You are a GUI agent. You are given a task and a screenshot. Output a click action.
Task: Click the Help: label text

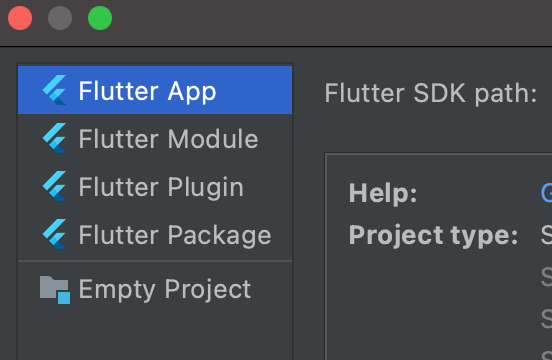tap(383, 193)
